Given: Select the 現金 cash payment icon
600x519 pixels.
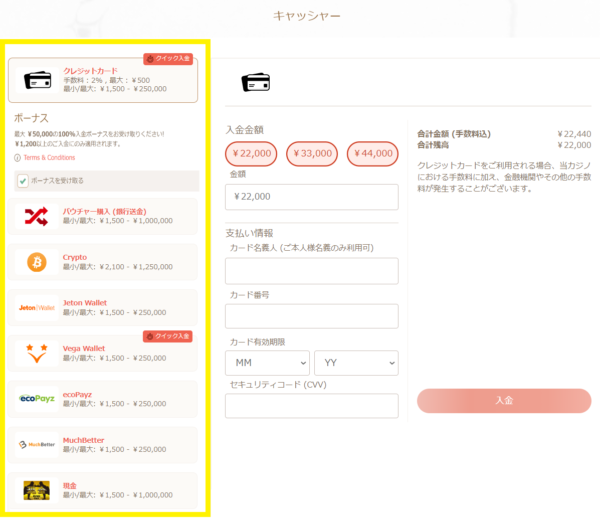Looking at the screenshot, I should (x=37, y=490).
